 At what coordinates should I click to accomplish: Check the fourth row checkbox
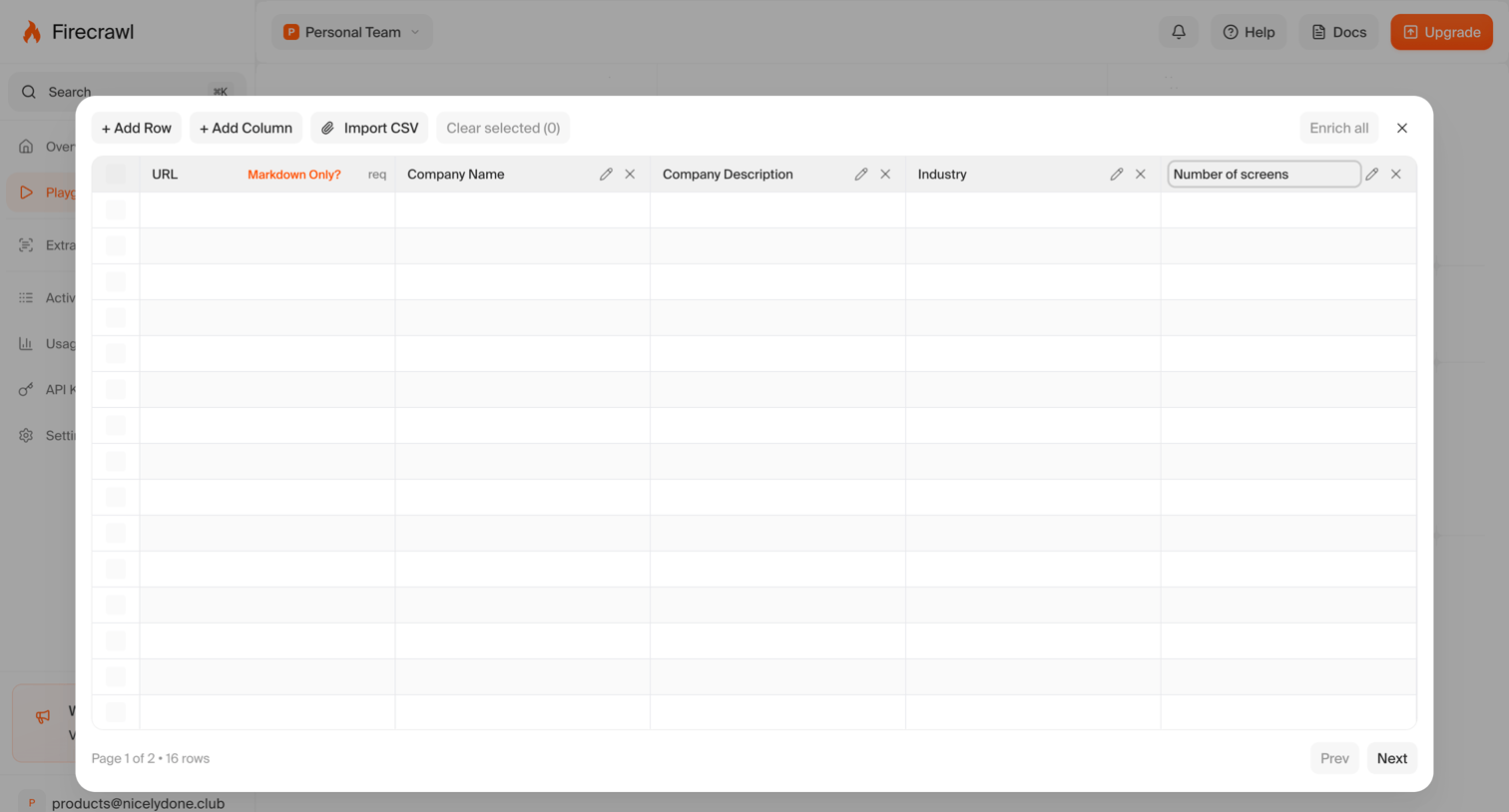point(116,317)
